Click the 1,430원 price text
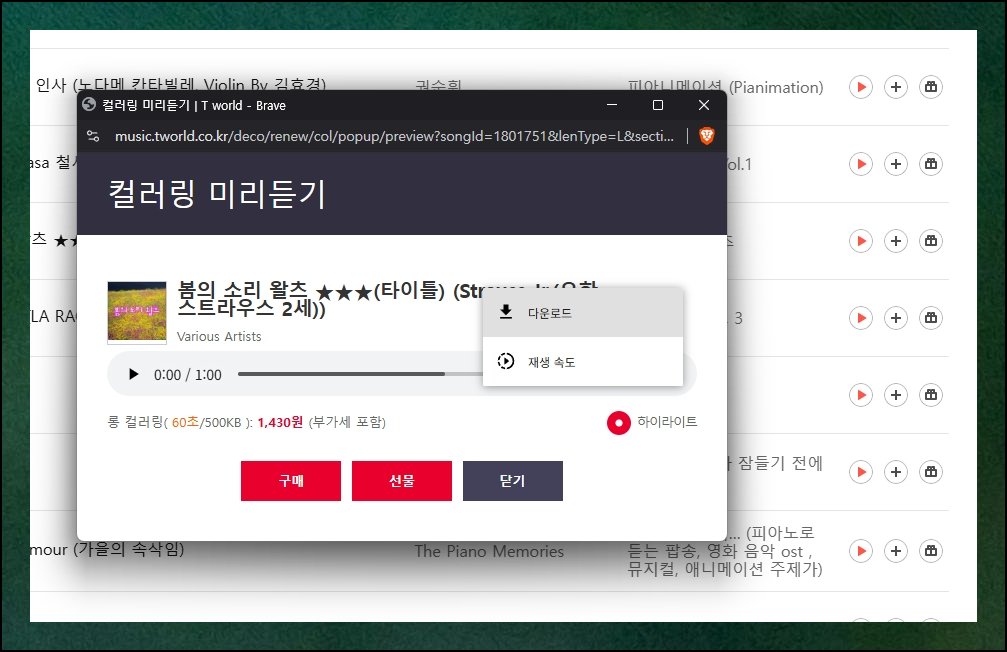The width and height of the screenshot is (1007, 652). tap(280, 422)
